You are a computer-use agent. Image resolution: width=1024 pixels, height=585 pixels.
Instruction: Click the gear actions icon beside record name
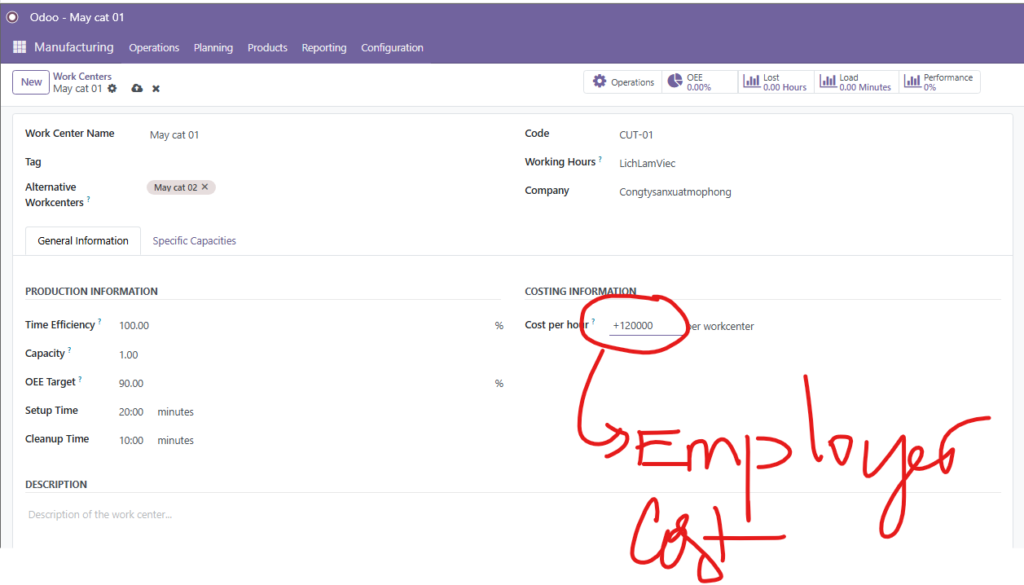pyautogui.click(x=112, y=89)
